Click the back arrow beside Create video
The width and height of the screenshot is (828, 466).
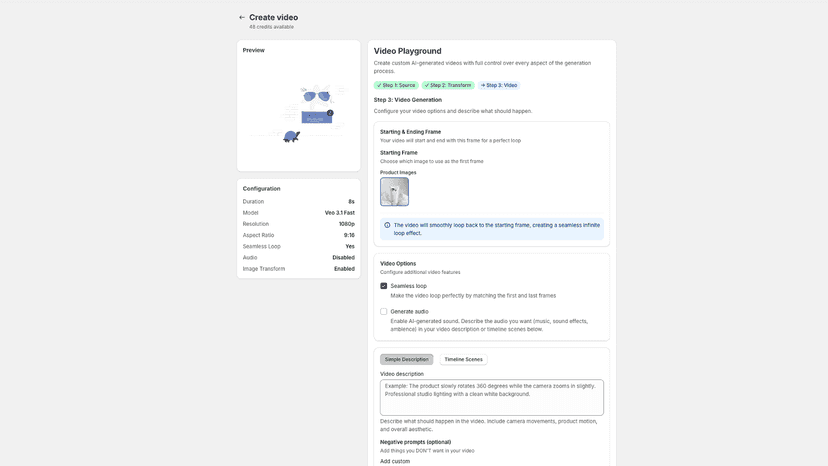pyautogui.click(x=242, y=17)
